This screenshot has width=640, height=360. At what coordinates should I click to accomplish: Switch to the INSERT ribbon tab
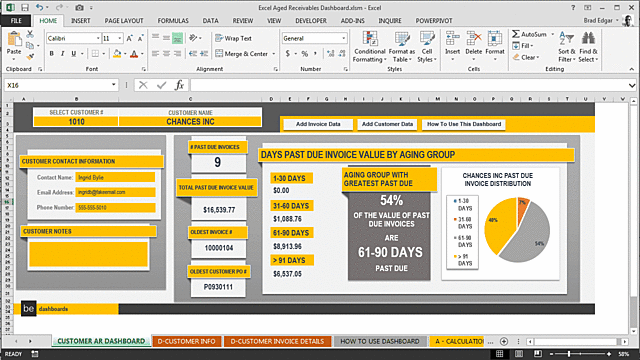click(x=80, y=20)
